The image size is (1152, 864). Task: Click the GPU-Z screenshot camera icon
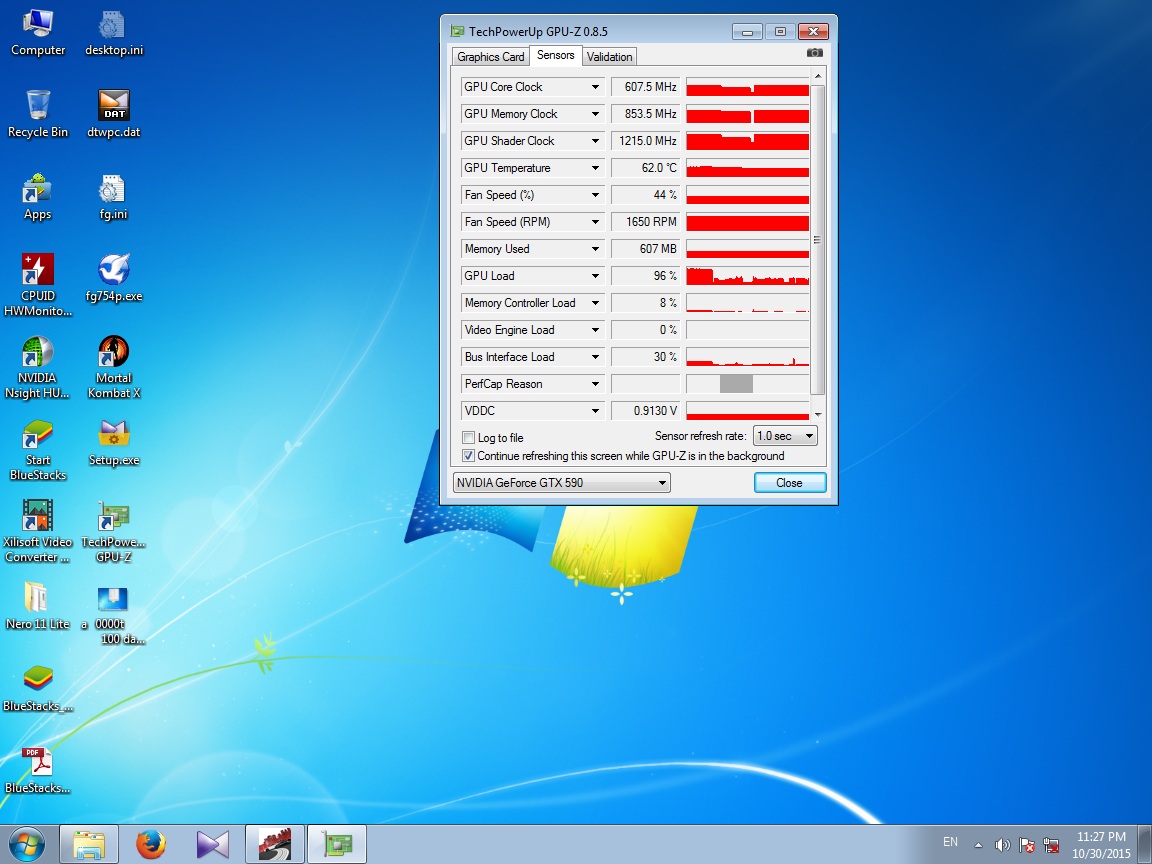pyautogui.click(x=814, y=53)
